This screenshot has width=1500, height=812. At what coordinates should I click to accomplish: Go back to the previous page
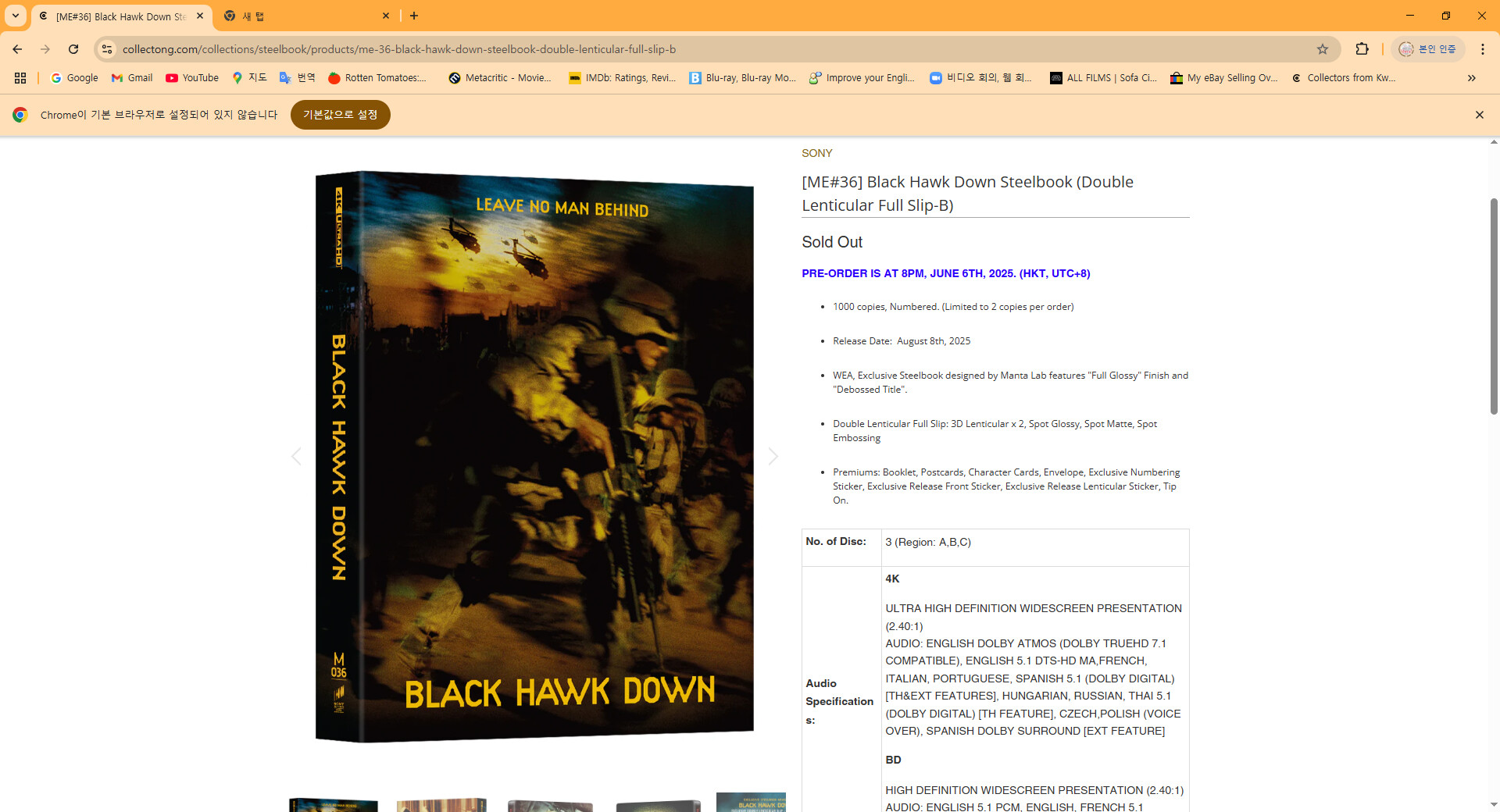17,49
